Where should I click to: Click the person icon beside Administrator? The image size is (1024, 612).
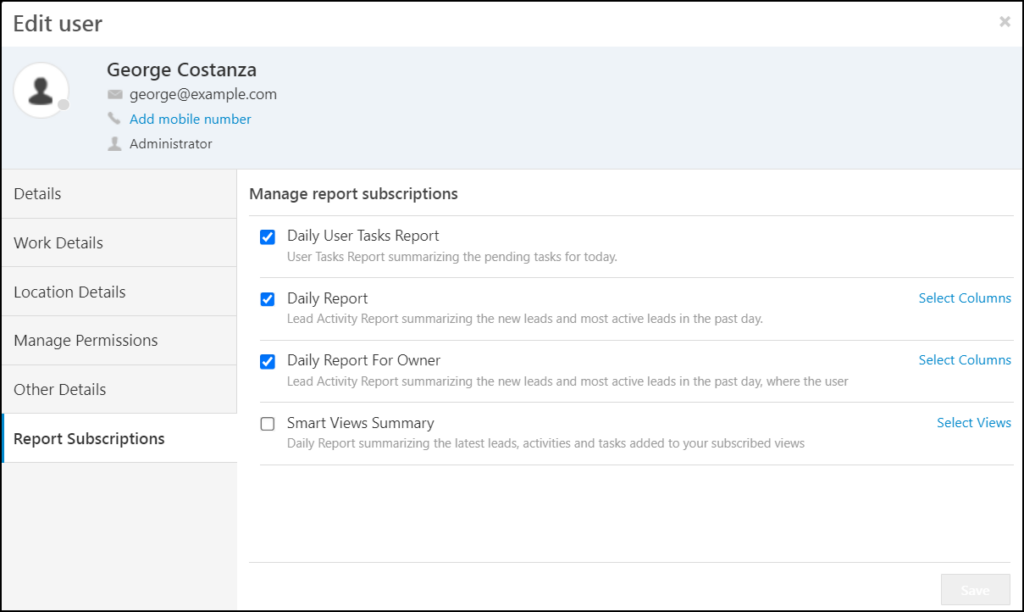pyautogui.click(x=115, y=143)
